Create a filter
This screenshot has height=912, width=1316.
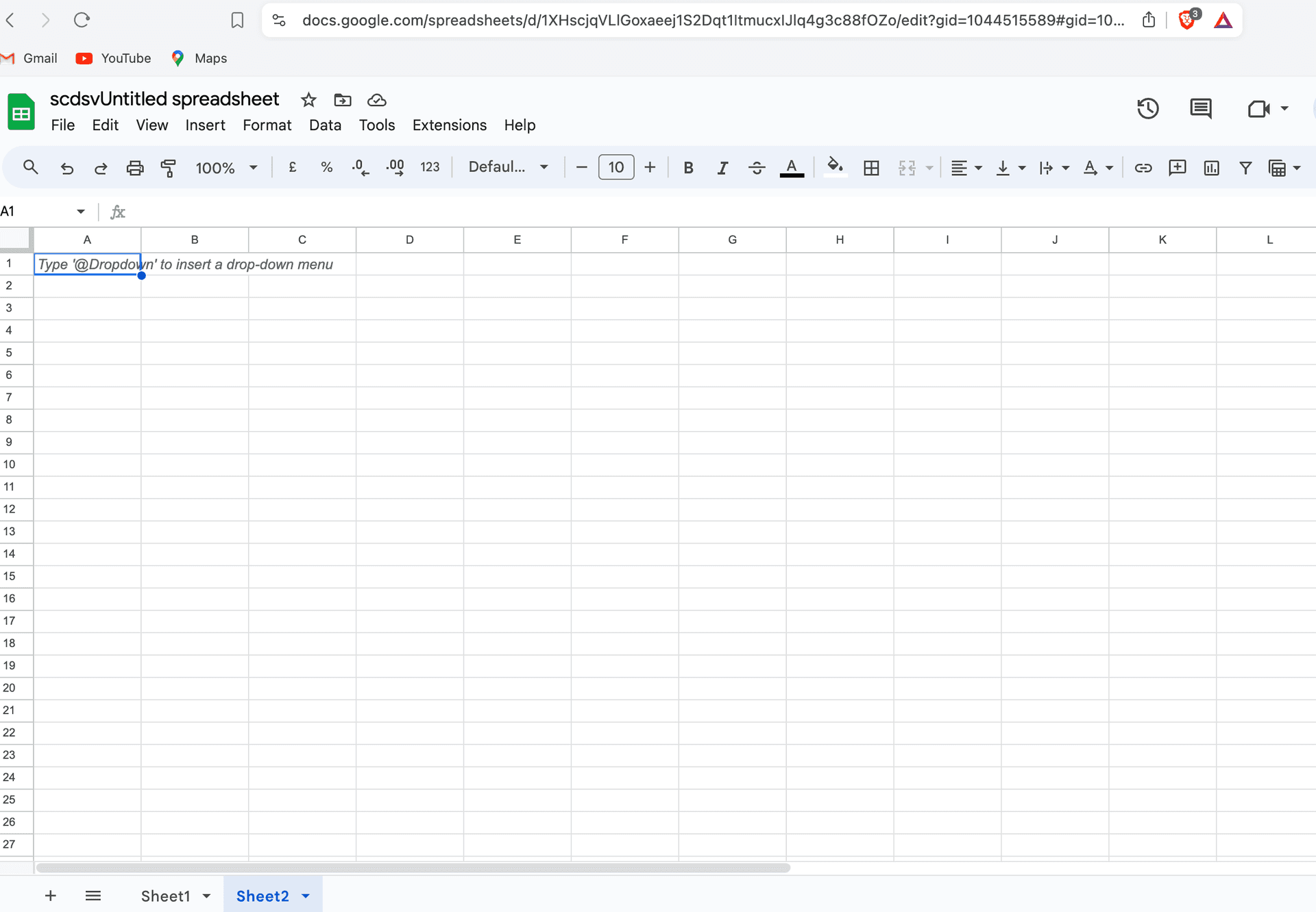pyautogui.click(x=1245, y=167)
